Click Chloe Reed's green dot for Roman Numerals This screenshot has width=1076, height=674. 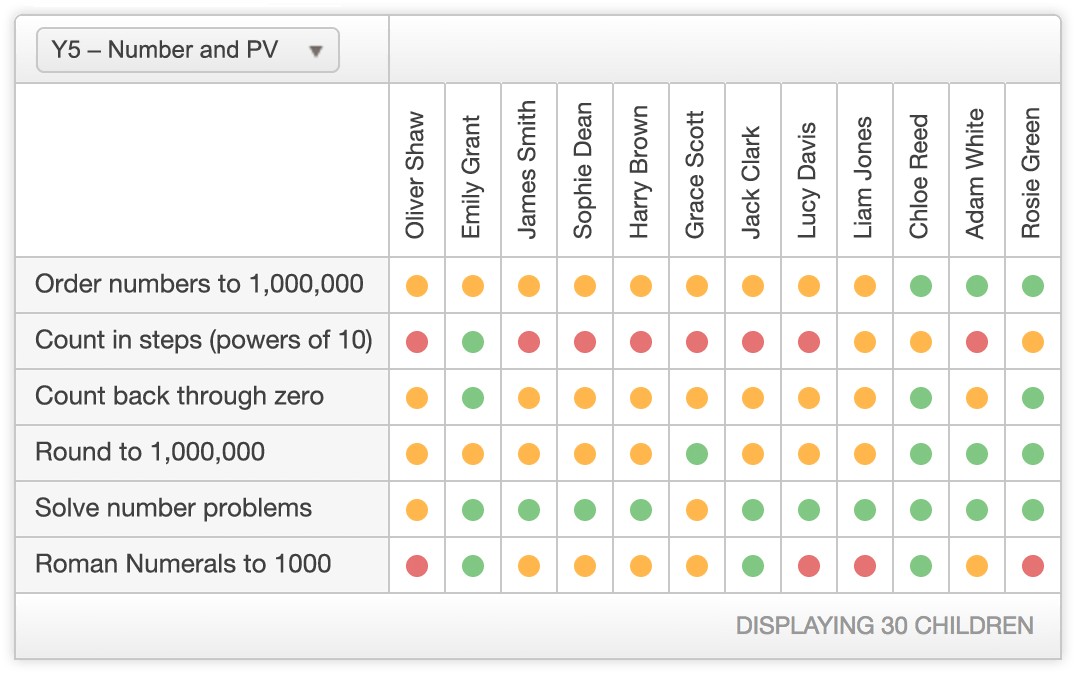921,566
